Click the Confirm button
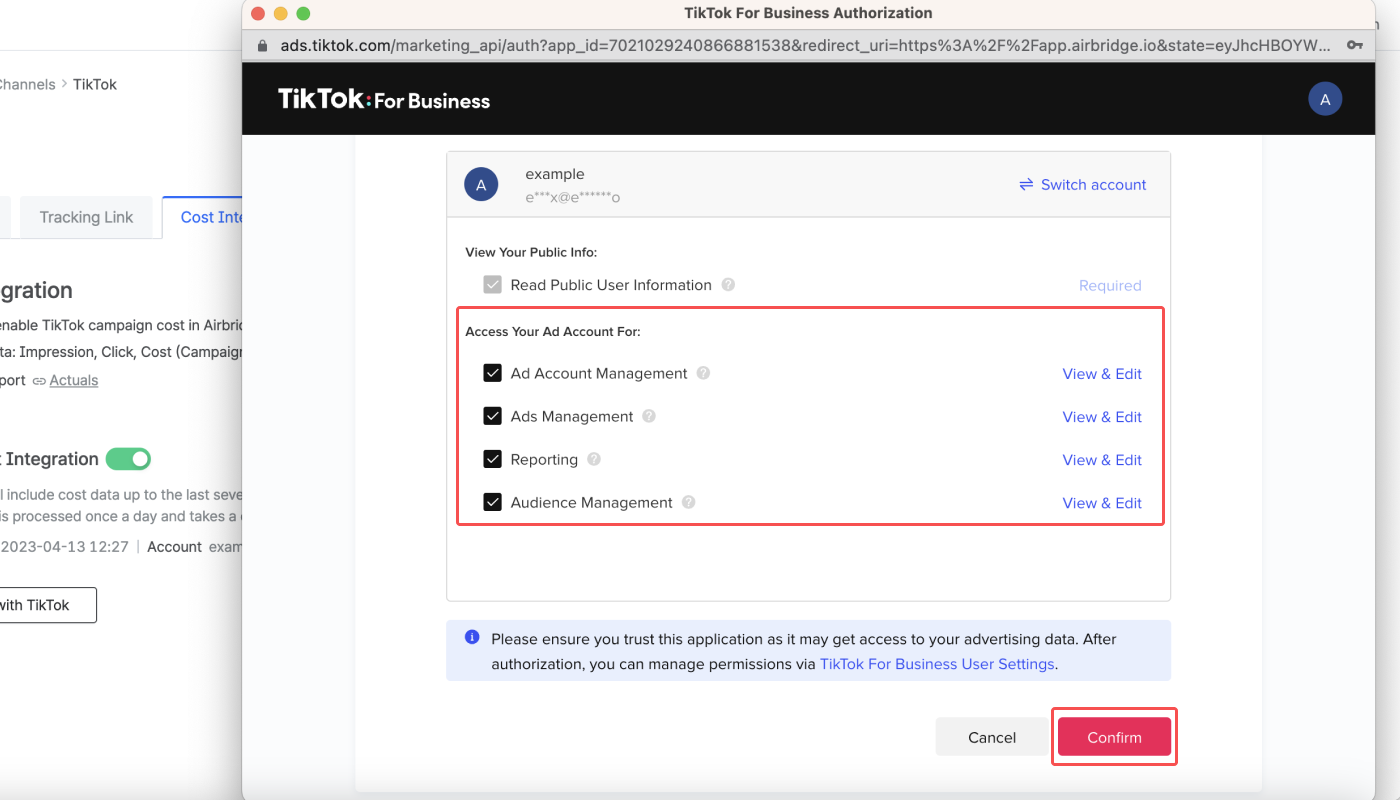The image size is (1400, 800). click(1114, 737)
